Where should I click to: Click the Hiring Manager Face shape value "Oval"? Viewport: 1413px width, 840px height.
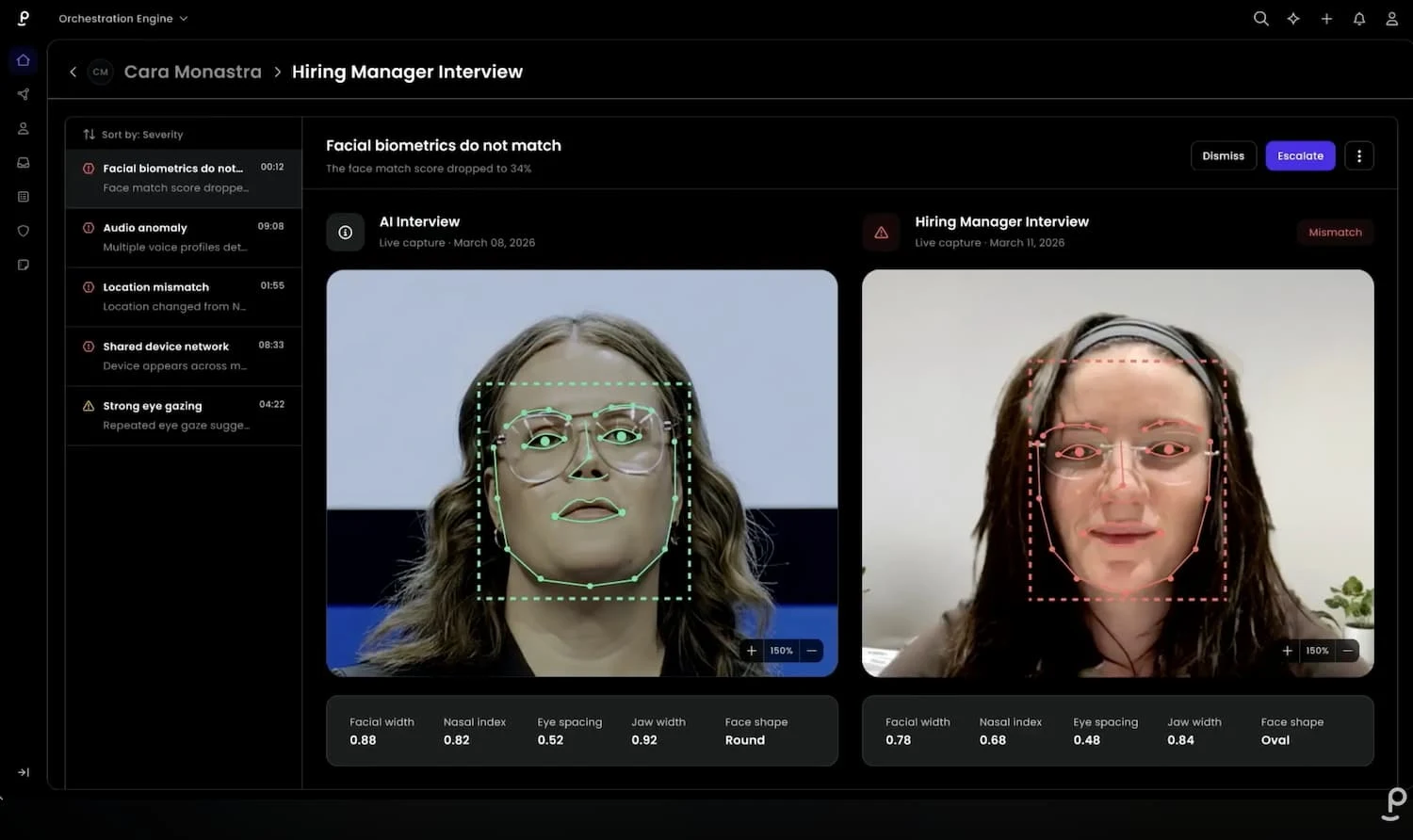coord(1275,740)
